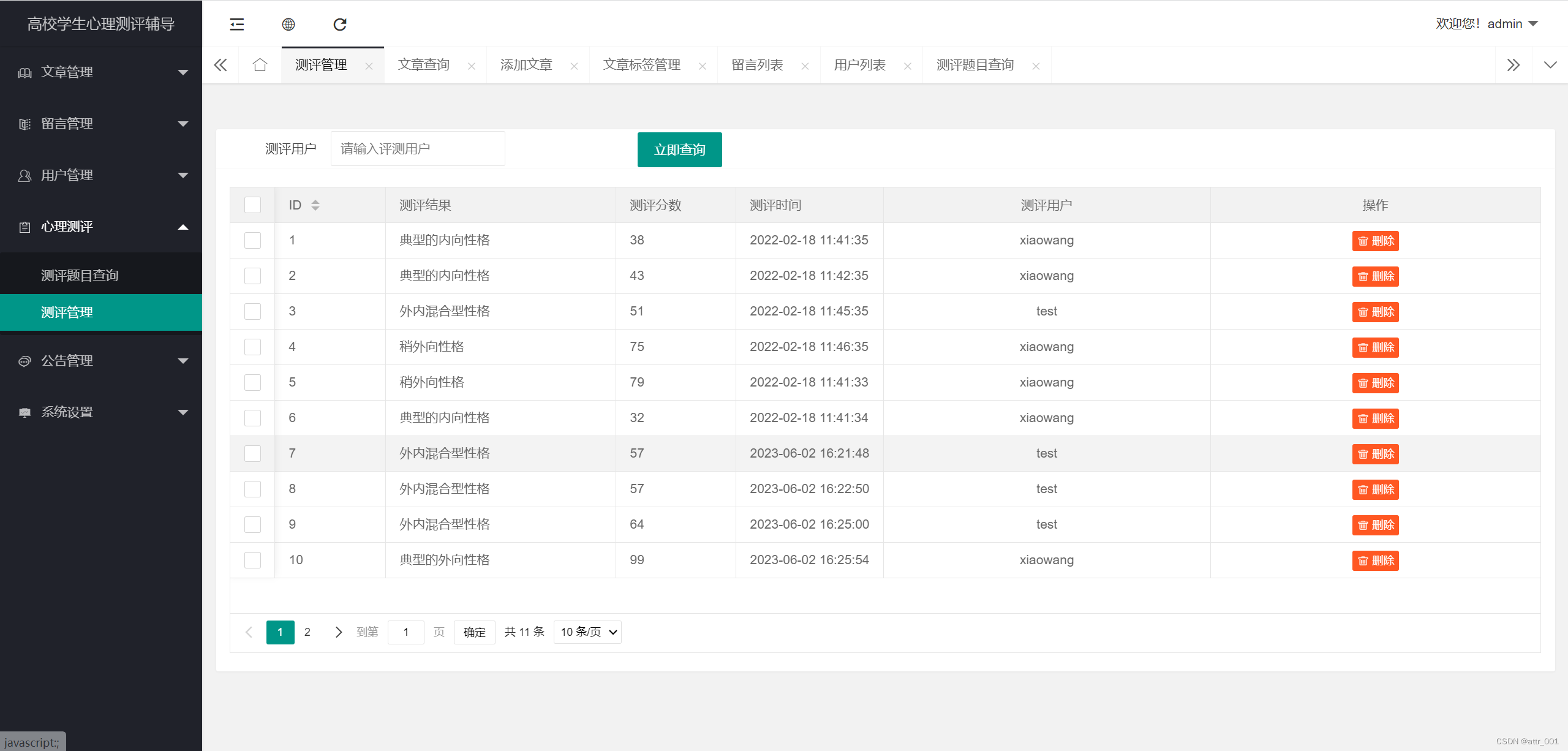This screenshot has width=1568, height=751.
Task: Focus the 请输入评测用户 input field
Action: coord(418,149)
